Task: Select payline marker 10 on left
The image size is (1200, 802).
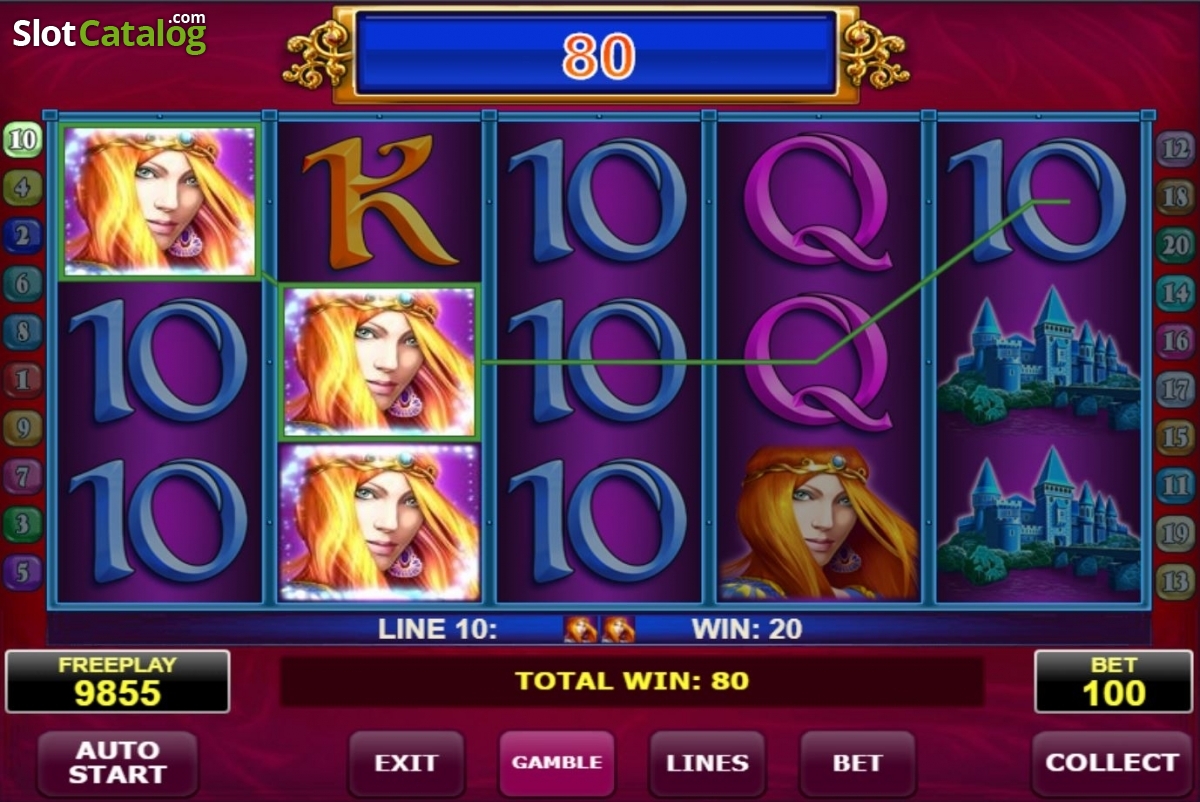Action: 22,140
